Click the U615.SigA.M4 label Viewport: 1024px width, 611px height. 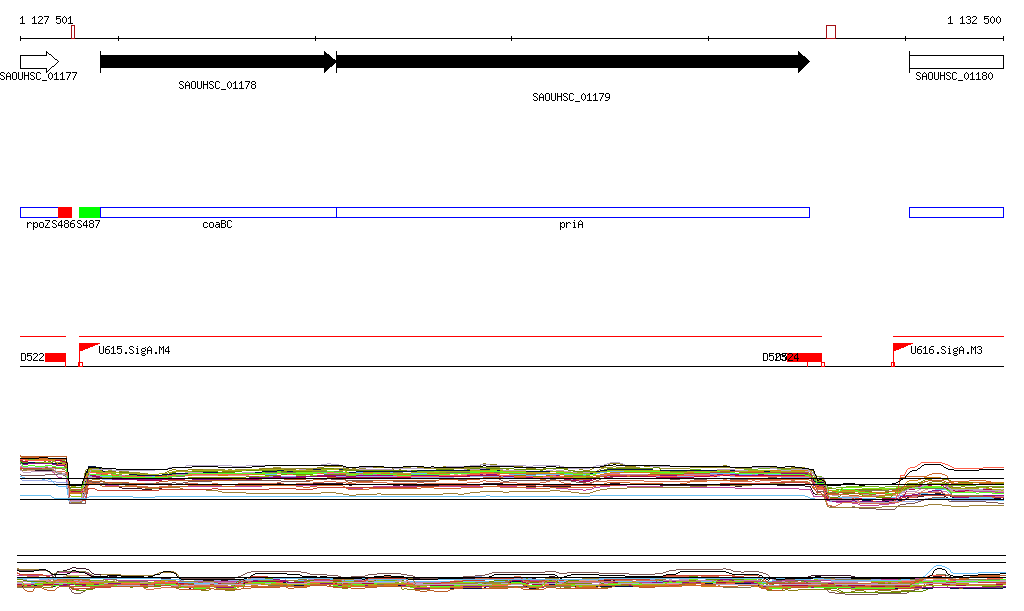[135, 351]
